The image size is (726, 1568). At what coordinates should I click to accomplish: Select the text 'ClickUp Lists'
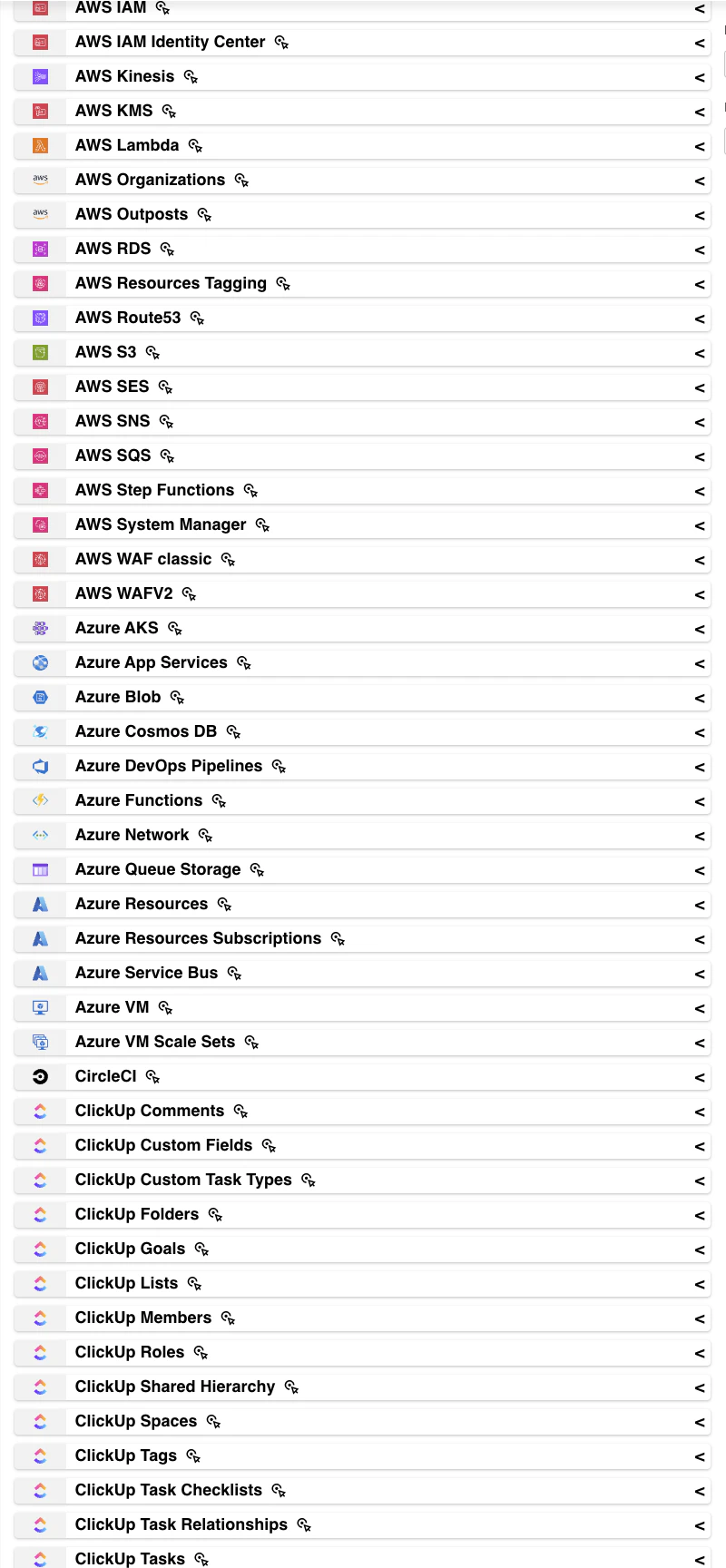(126, 1283)
